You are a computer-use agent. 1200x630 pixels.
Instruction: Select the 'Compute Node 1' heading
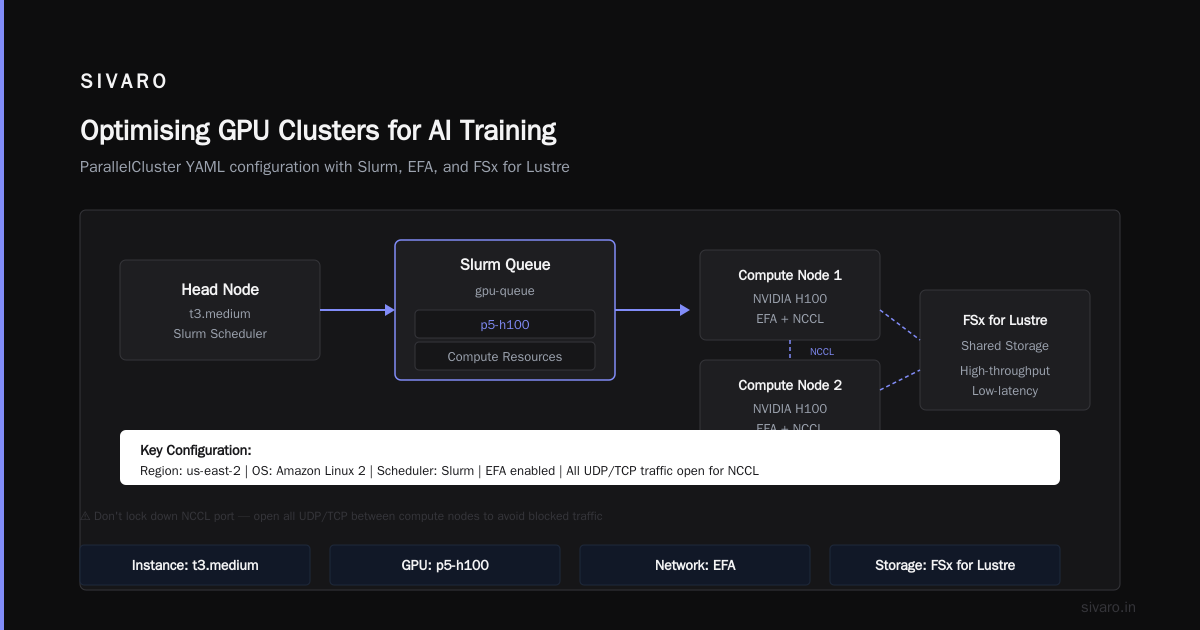790,275
